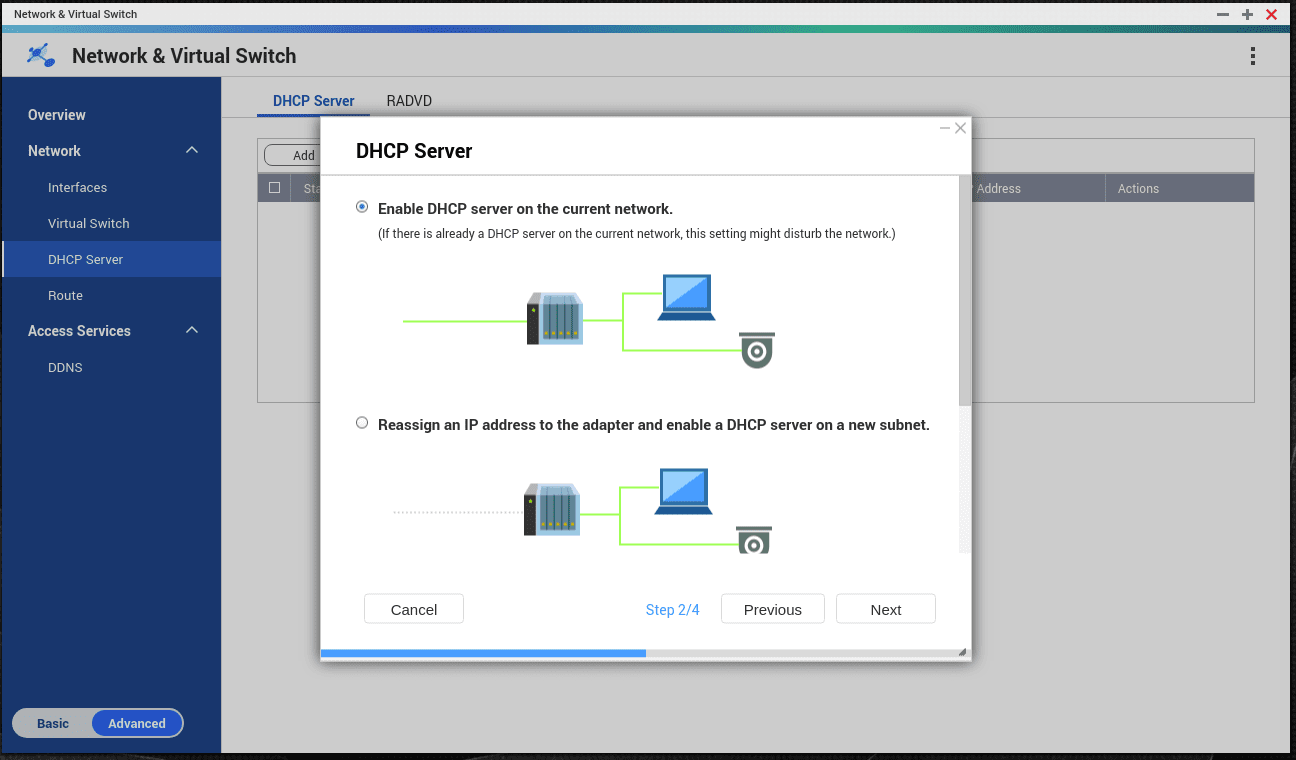Viewport: 1296px width, 760px height.
Task: Click the camera icon in the first diagram
Action: (x=757, y=350)
